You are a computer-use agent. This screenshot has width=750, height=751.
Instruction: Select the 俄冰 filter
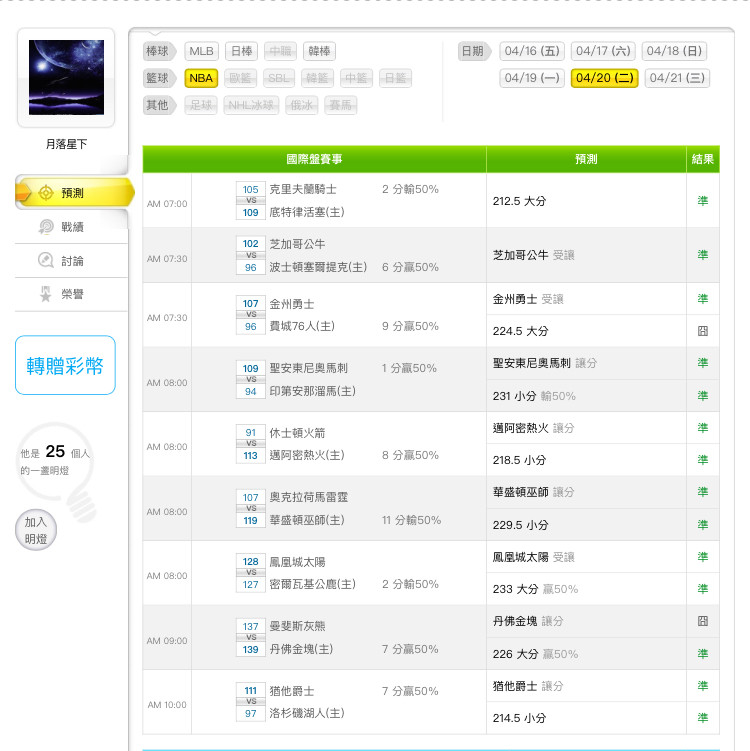point(301,105)
